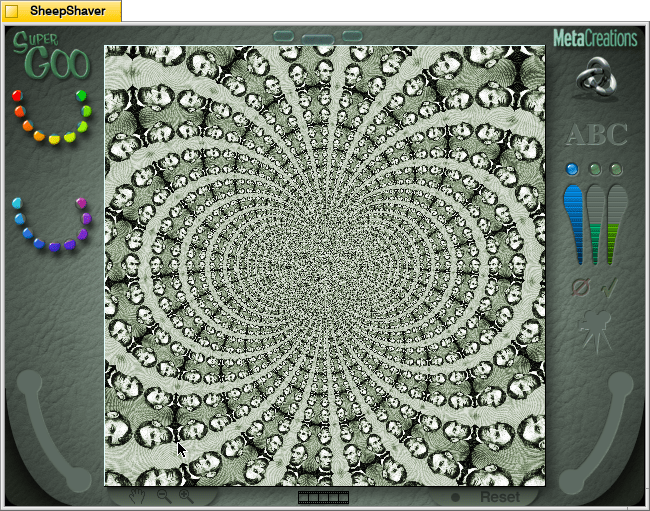The image size is (650, 511).
Task: Click the Reset button
Action: click(x=500, y=497)
